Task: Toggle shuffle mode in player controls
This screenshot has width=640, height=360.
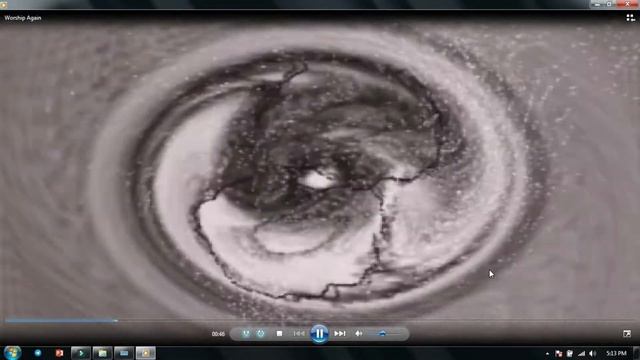Action: click(246, 333)
